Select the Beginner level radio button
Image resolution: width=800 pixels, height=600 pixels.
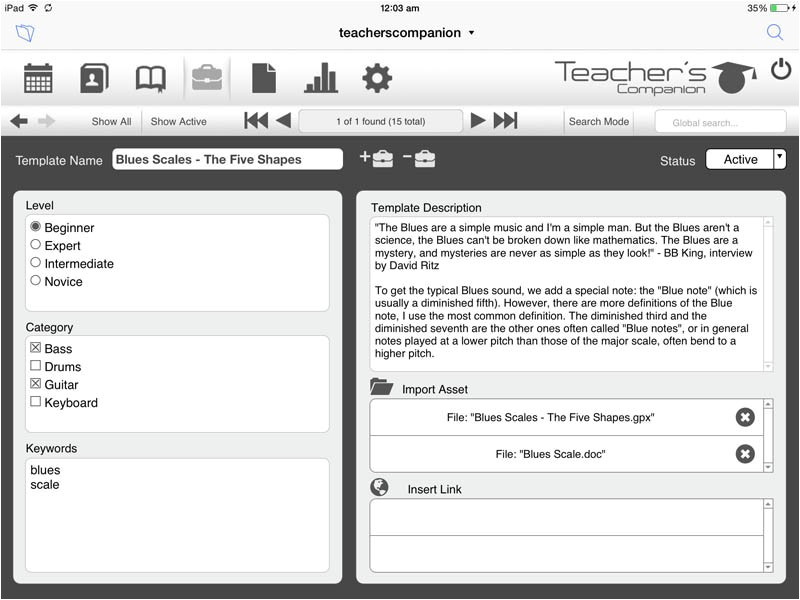point(35,226)
